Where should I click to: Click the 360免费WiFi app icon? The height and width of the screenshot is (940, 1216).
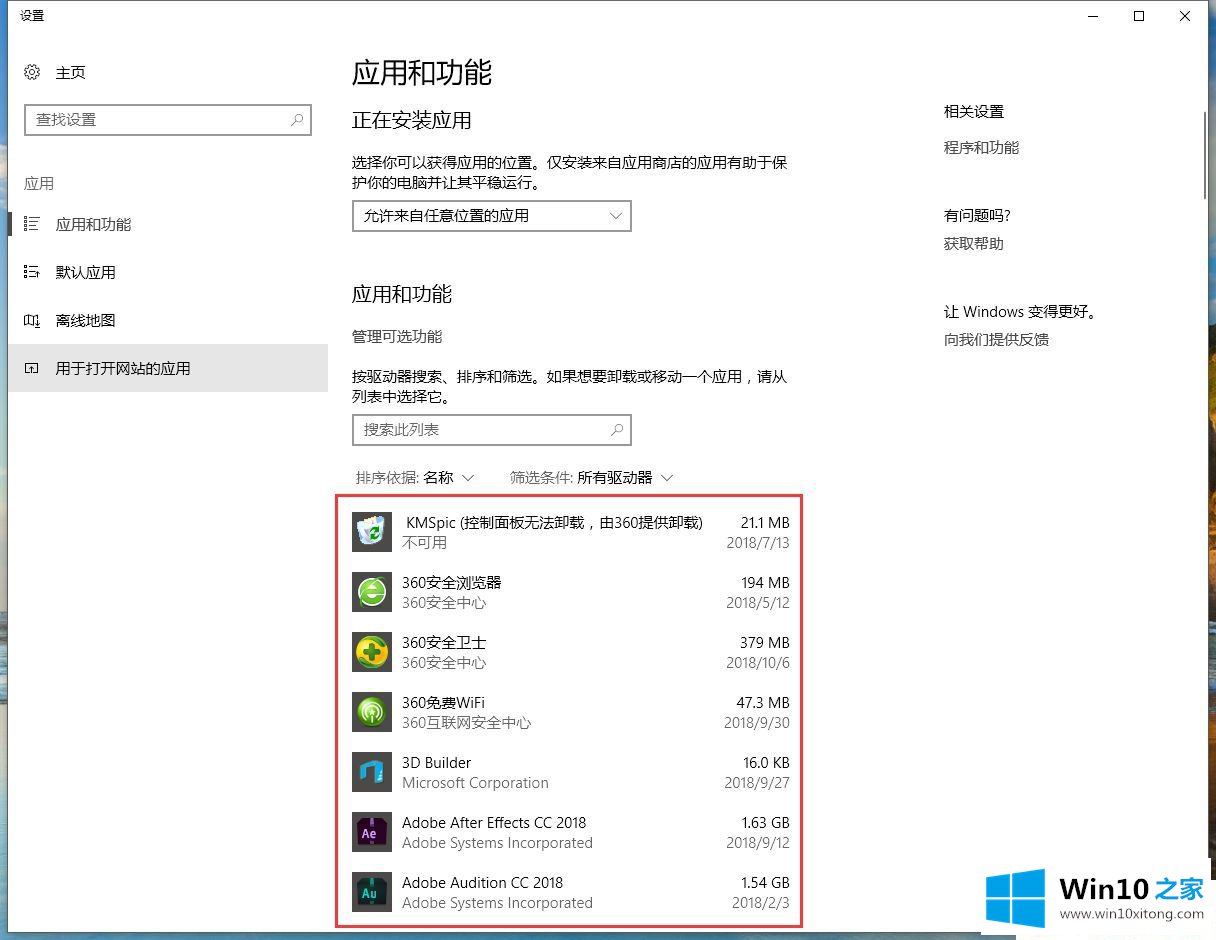pos(372,712)
